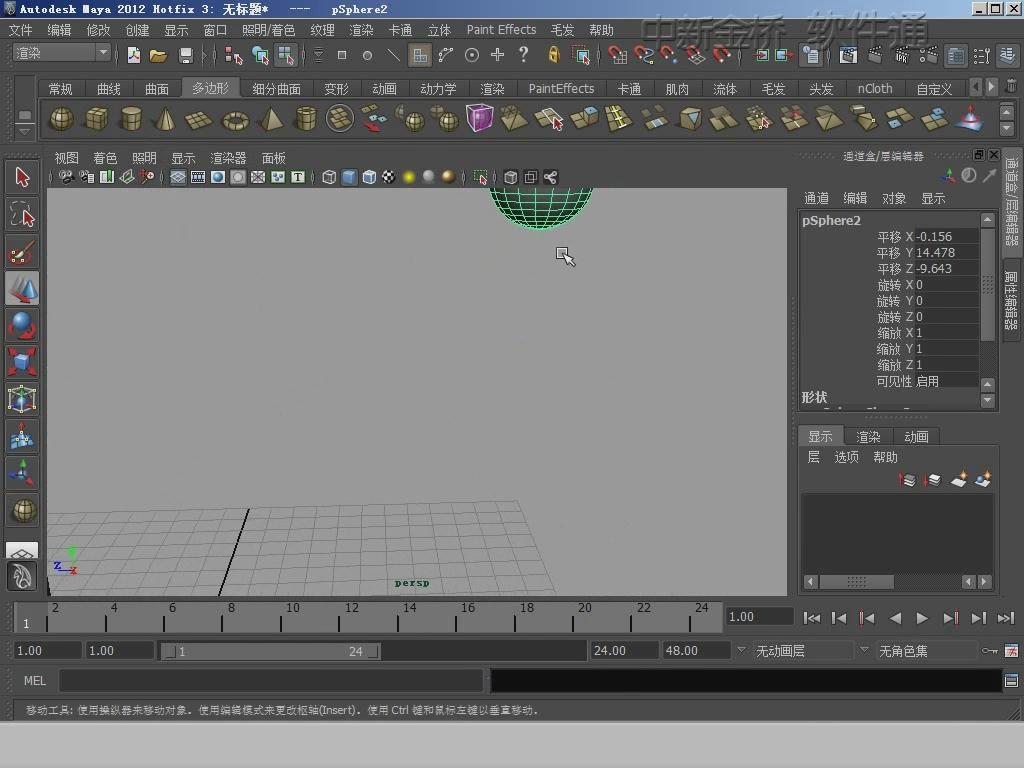Create a polygon pyramid from the shelf
The width and height of the screenshot is (1024, 768).
(x=271, y=120)
